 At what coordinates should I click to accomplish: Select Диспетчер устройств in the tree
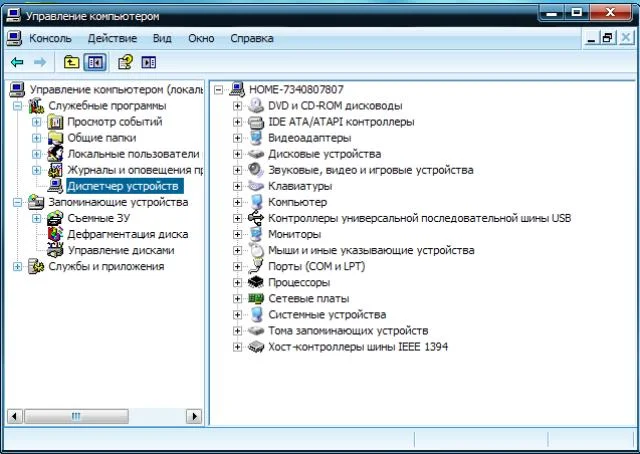click(x=123, y=186)
